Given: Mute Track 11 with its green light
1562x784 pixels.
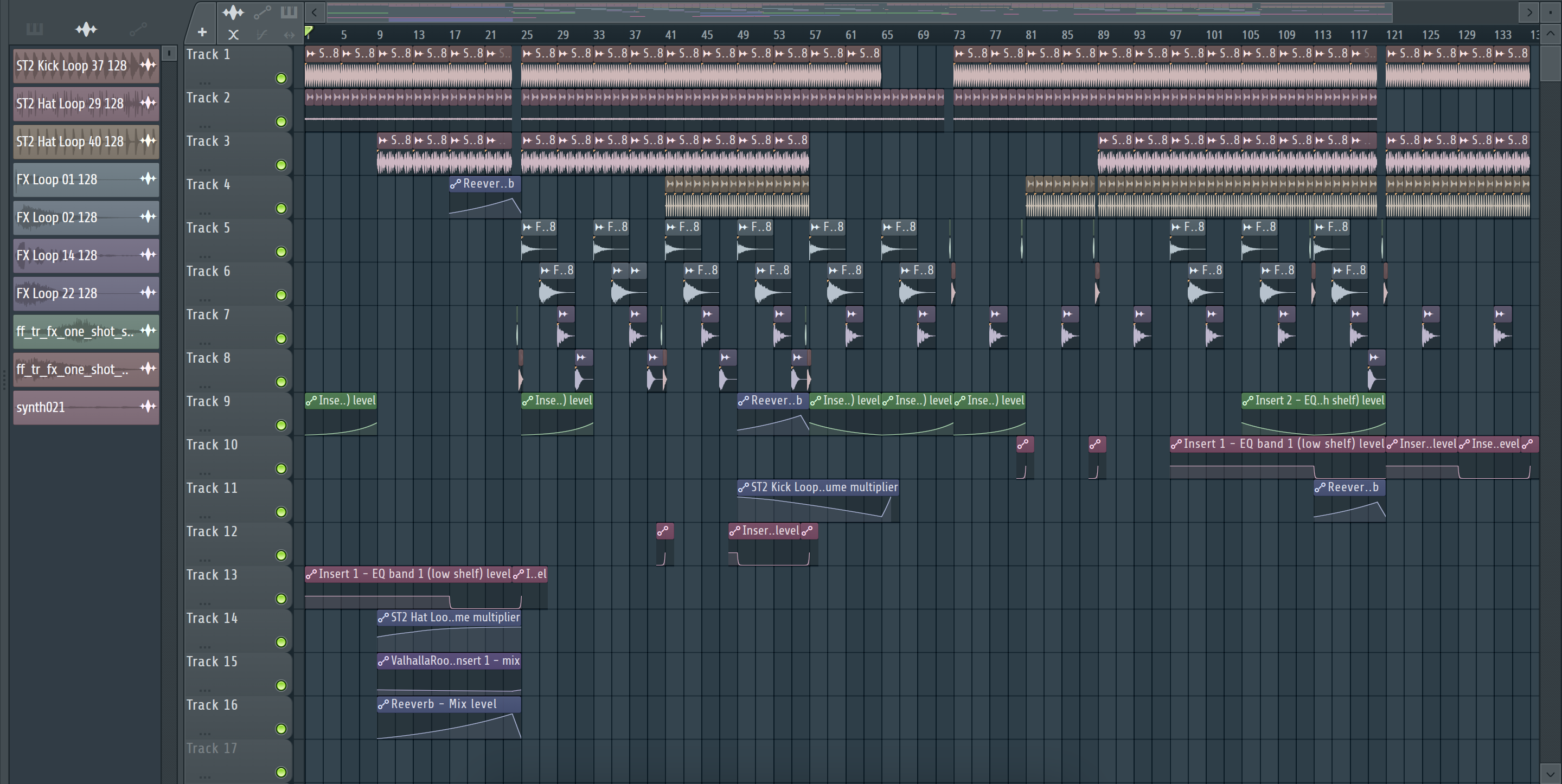Looking at the screenshot, I should click(x=281, y=512).
